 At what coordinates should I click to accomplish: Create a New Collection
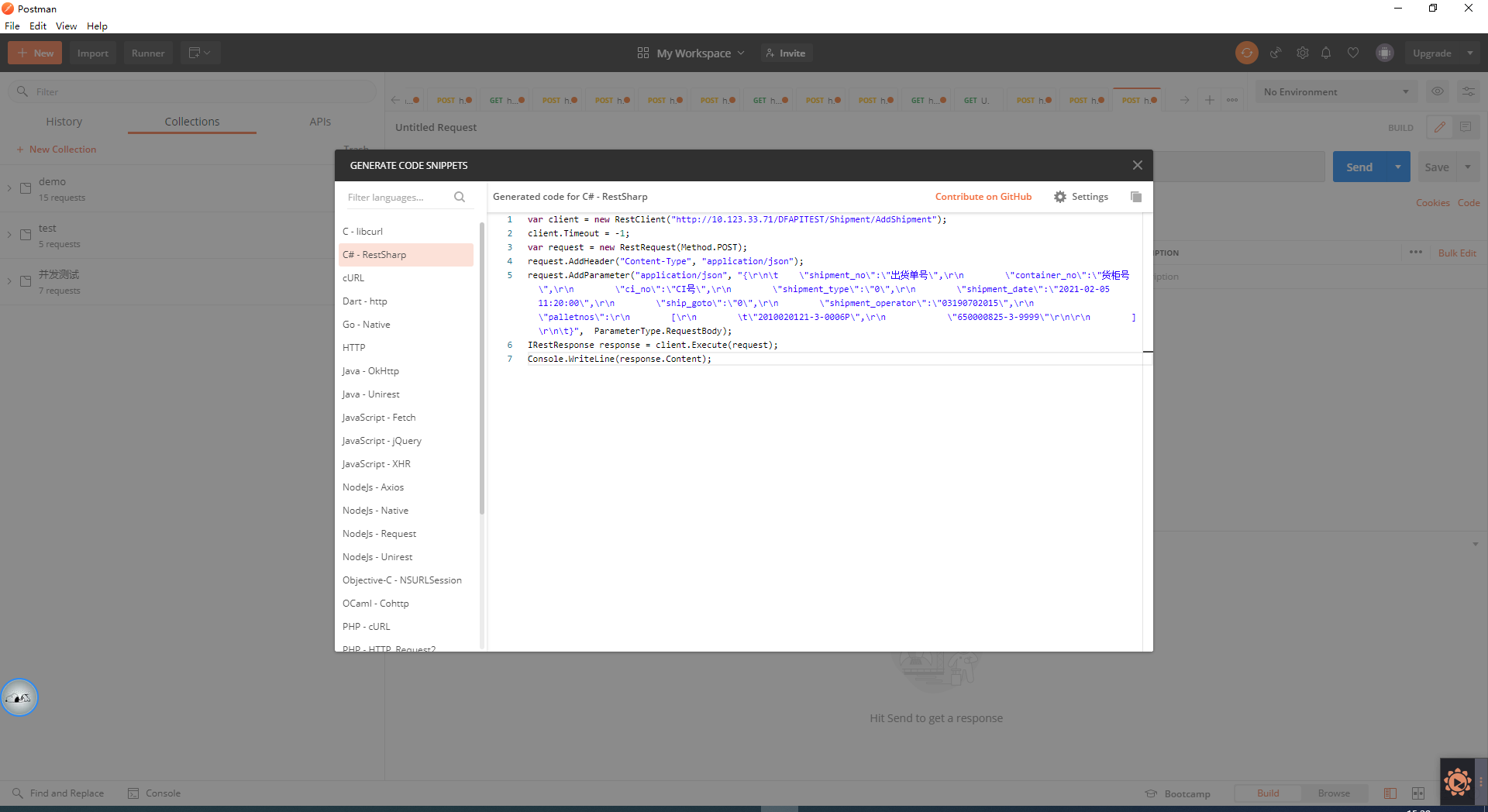(57, 149)
